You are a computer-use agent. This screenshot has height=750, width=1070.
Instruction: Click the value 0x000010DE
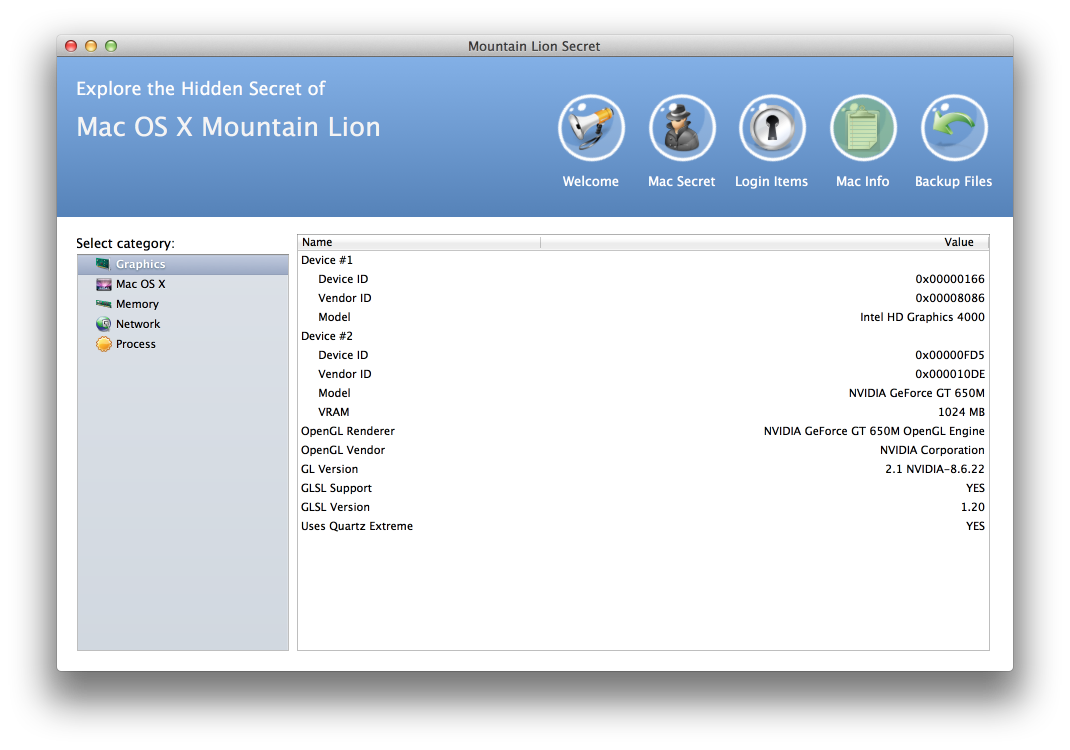click(950, 374)
